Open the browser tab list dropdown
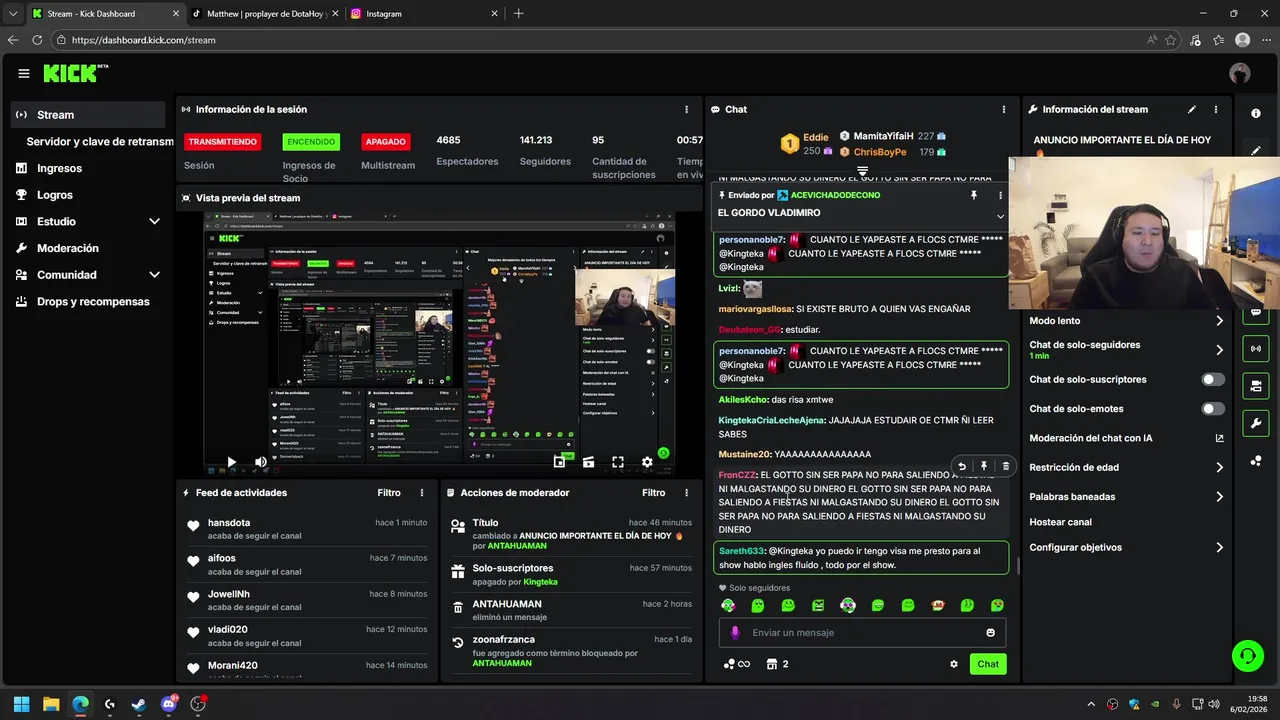 [x=12, y=14]
